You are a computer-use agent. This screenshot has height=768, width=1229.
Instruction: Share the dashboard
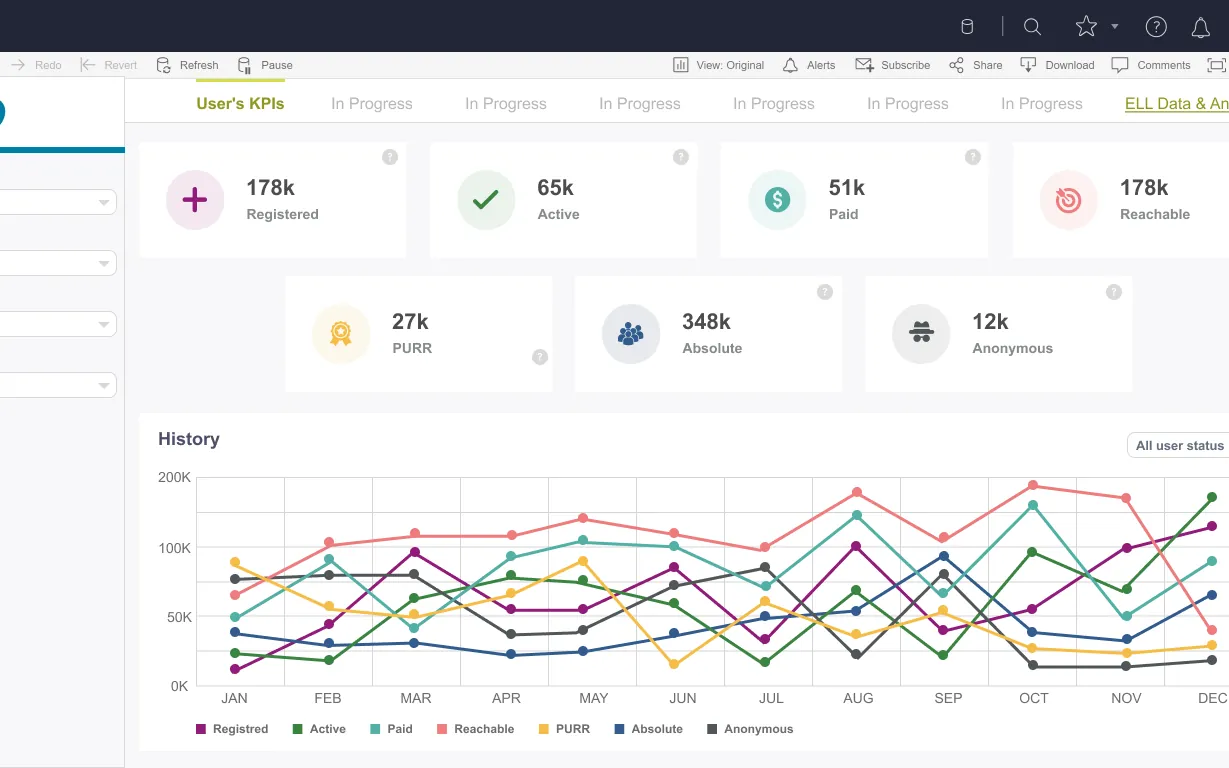975,65
